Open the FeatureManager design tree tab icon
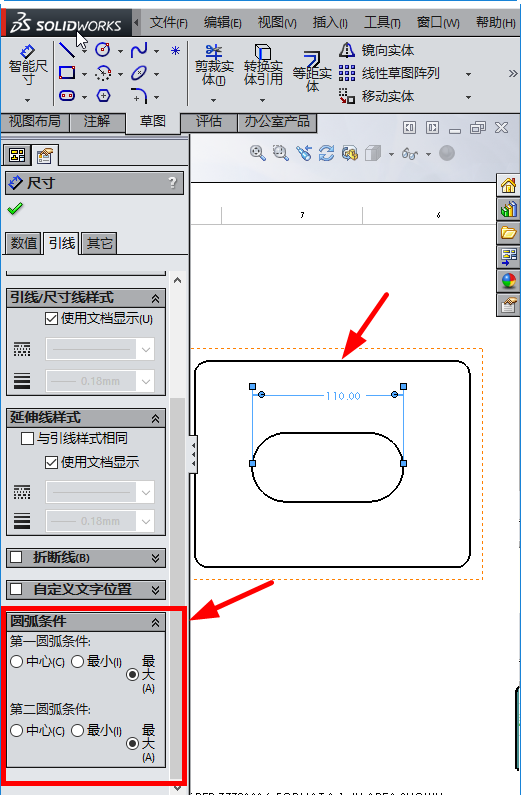 pyautogui.click(x=17, y=155)
